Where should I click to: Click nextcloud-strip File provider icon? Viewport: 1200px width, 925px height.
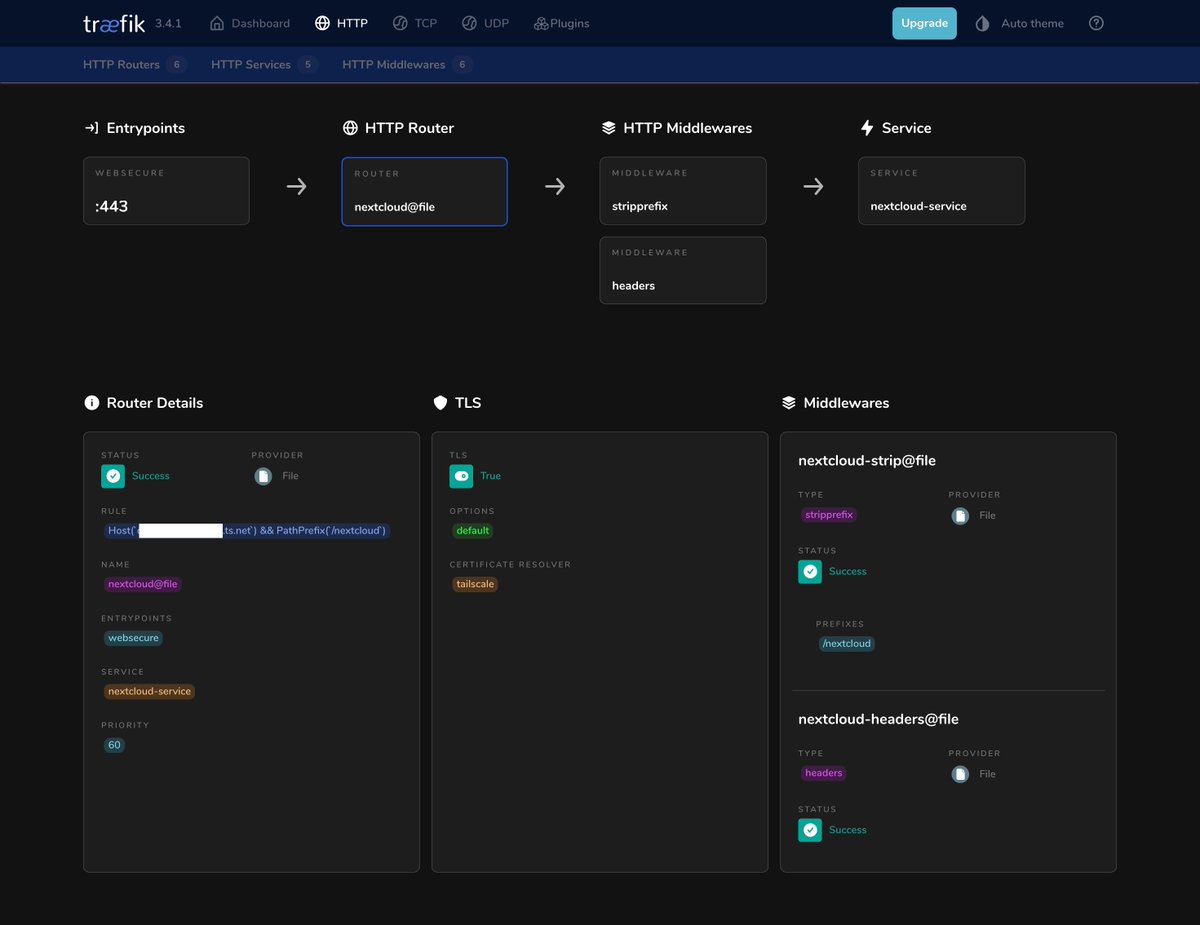pyautogui.click(x=960, y=516)
